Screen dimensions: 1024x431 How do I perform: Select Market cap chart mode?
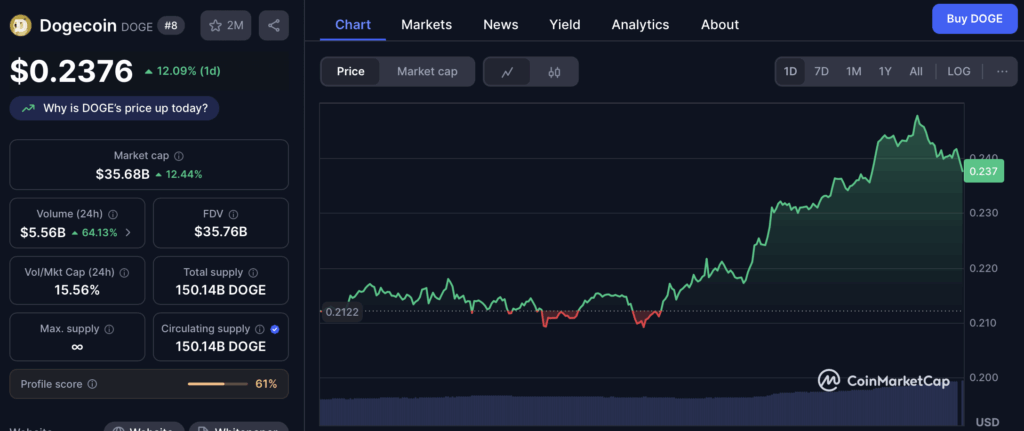click(x=427, y=72)
